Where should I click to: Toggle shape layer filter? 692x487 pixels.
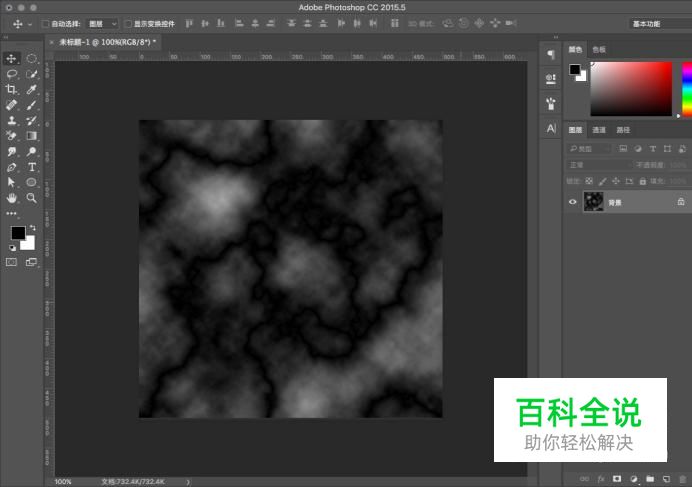(667, 149)
